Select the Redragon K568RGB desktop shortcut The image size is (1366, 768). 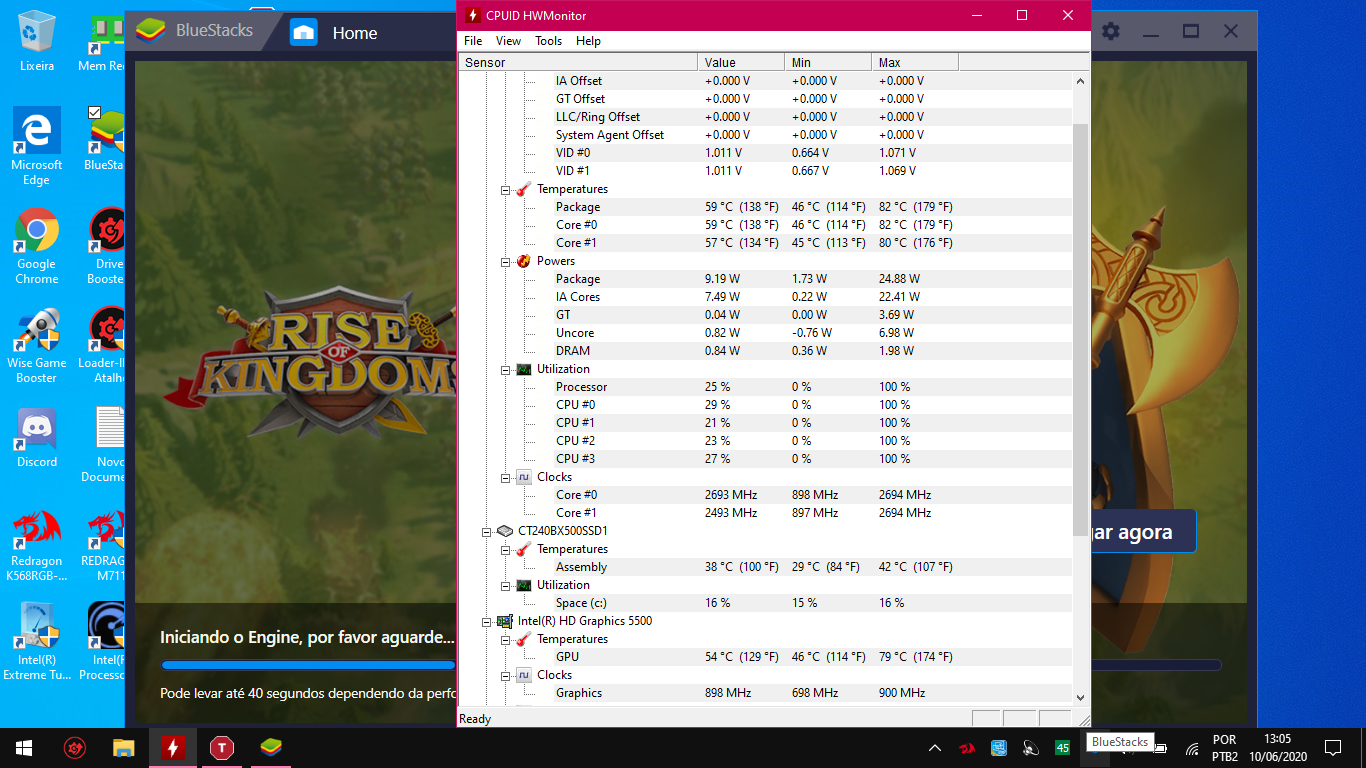pyautogui.click(x=37, y=545)
